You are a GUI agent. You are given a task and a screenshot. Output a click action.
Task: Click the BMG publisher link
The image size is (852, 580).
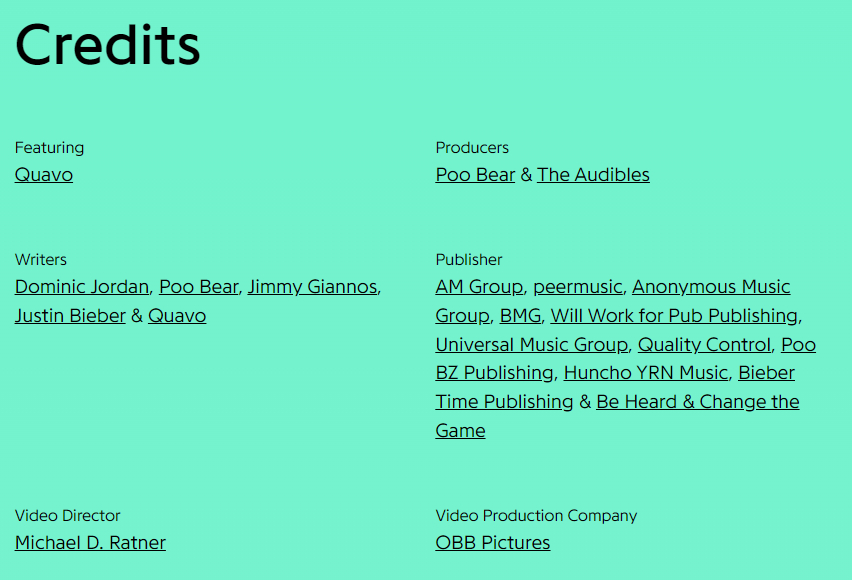pos(520,316)
